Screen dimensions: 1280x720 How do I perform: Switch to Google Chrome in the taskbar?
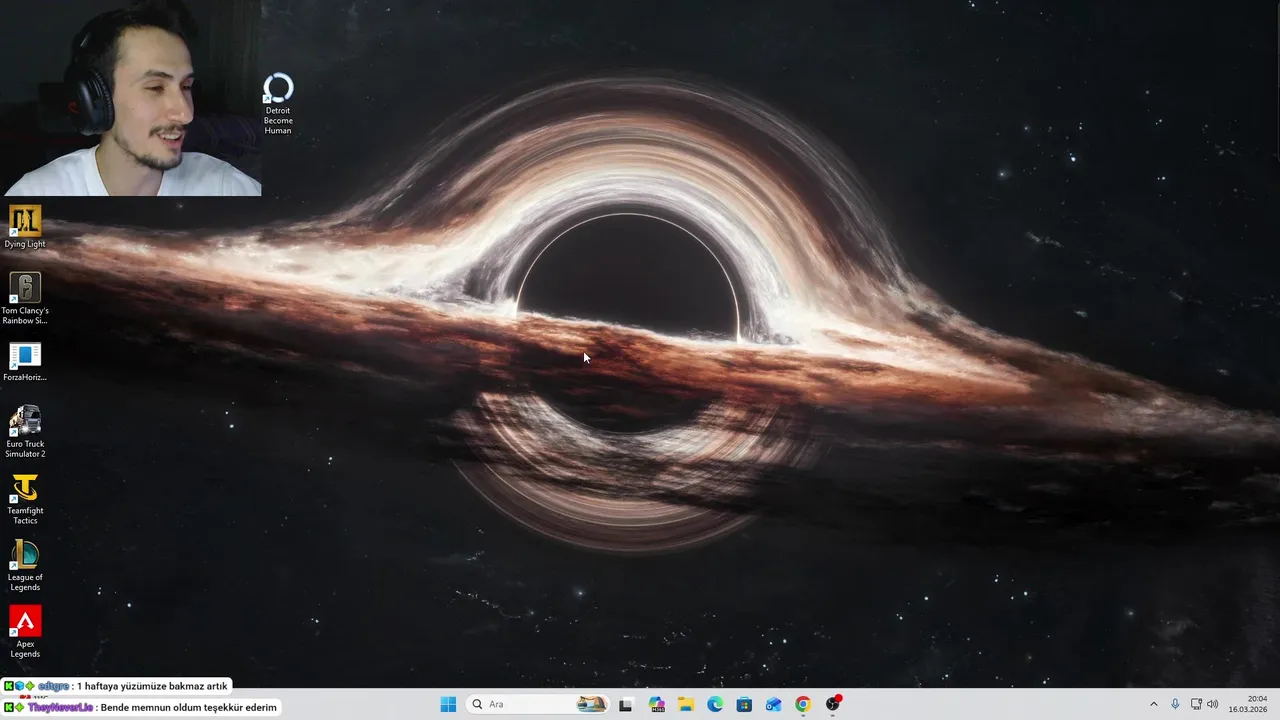pyautogui.click(x=802, y=704)
